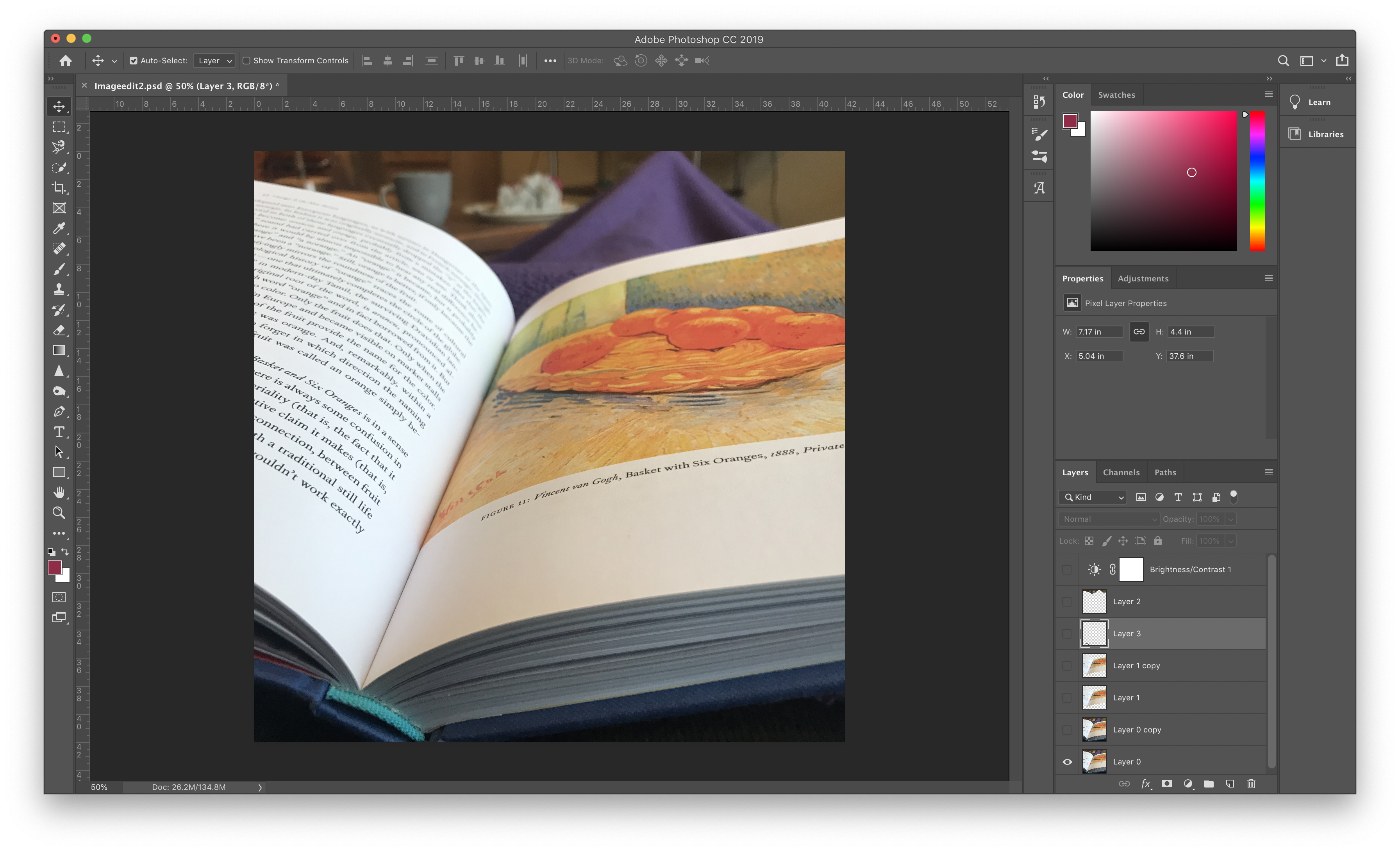Select the Brush tool
1400x852 pixels.
pos(59,269)
